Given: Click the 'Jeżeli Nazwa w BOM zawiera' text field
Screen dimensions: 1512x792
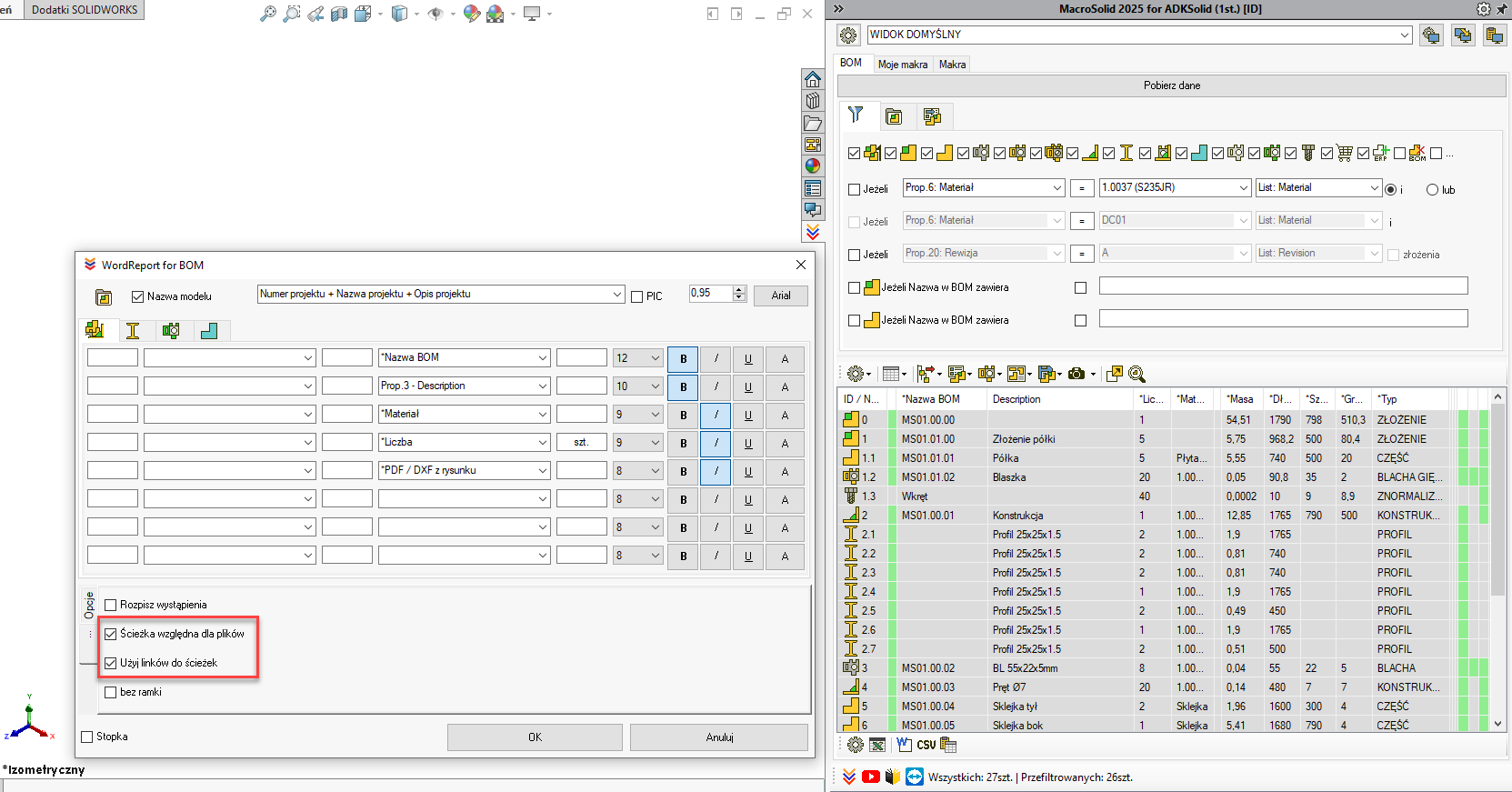Looking at the screenshot, I should (x=1283, y=286).
